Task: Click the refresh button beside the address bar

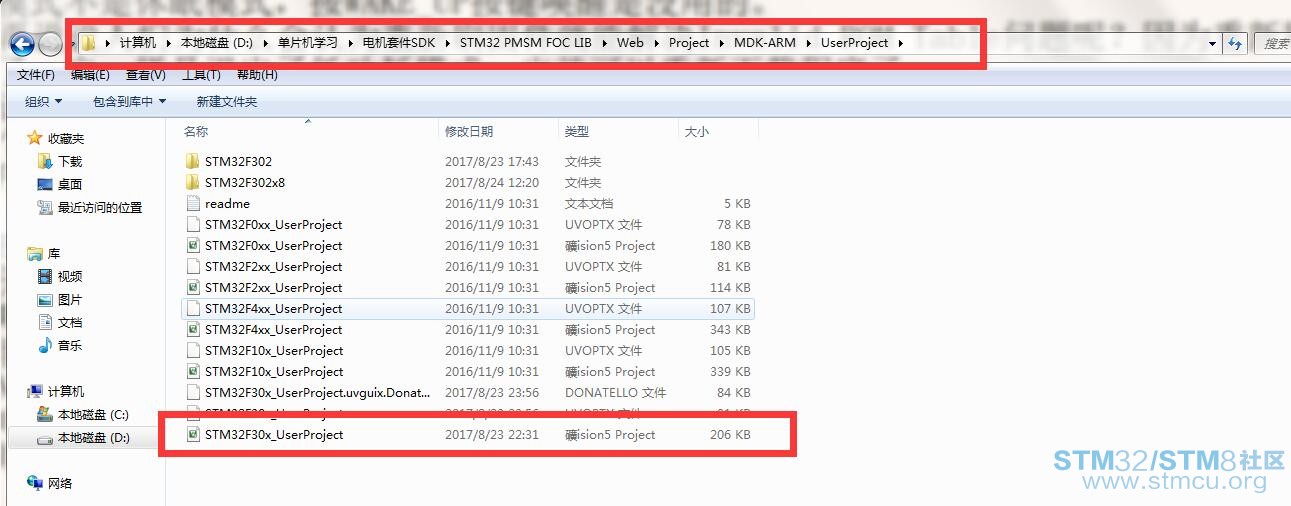Action: coord(1235,43)
